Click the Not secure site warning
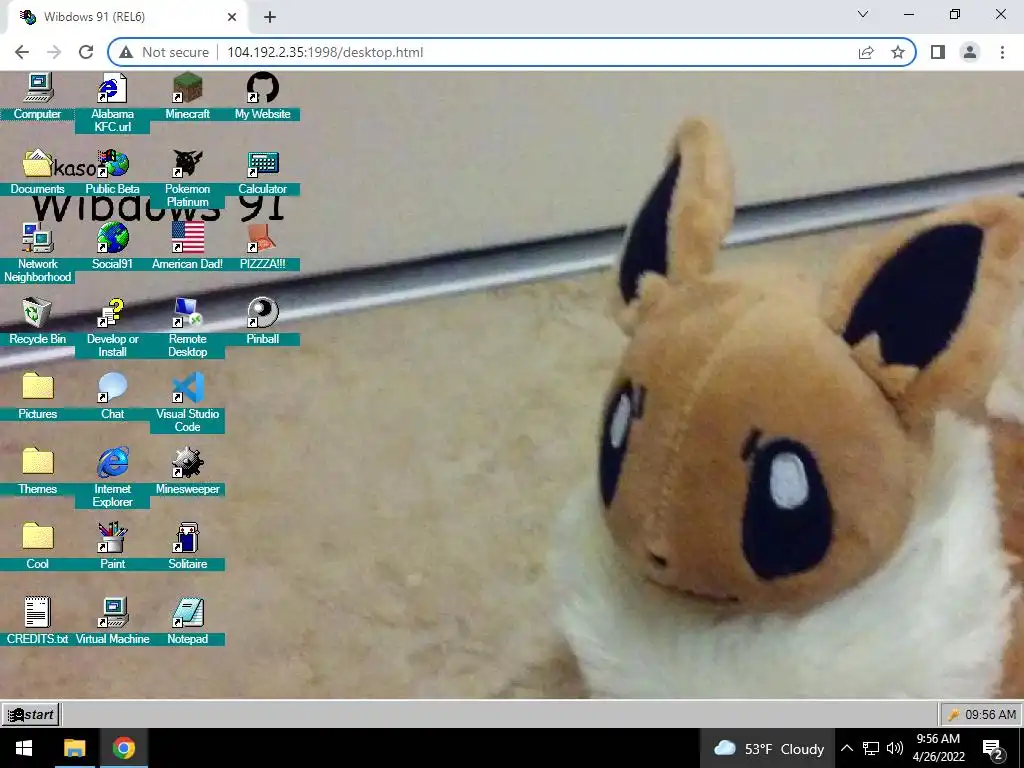This screenshot has height=768, width=1024. tap(164, 52)
